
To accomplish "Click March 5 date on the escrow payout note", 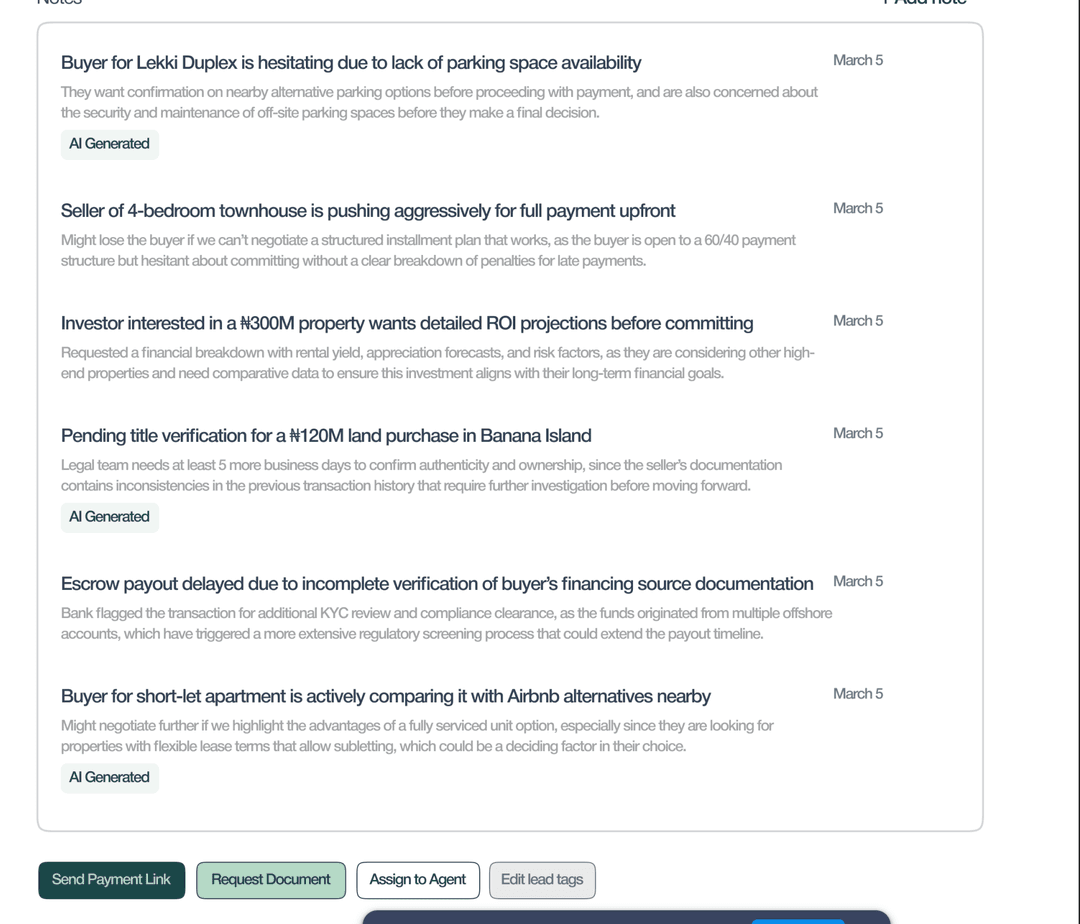I will pos(857,581).
